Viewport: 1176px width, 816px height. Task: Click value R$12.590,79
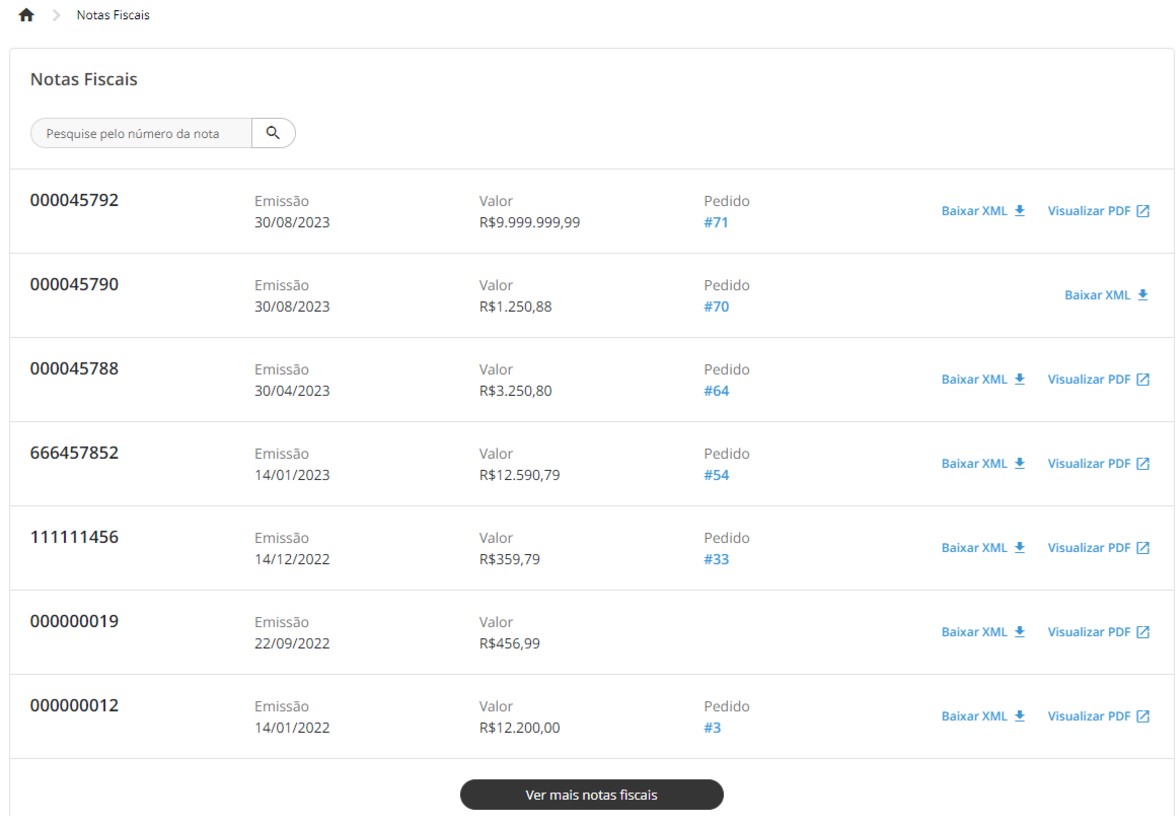[520, 475]
